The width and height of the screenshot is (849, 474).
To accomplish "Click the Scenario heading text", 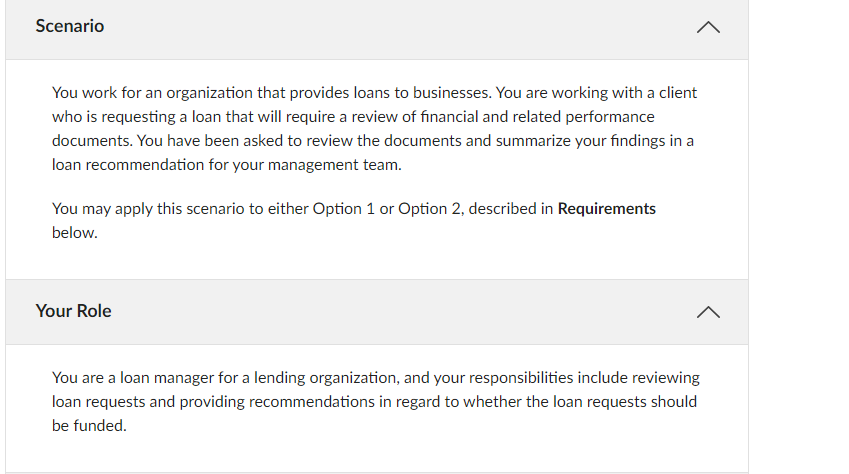I will (69, 26).
